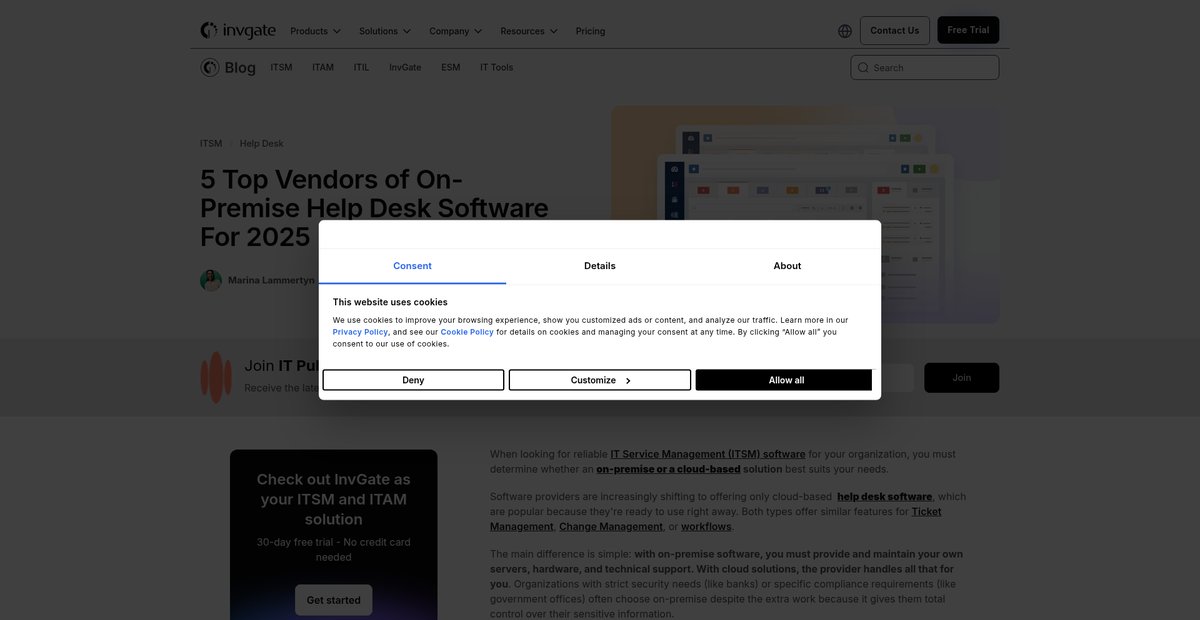The image size is (1200, 620).
Task: Click the Marina Lammertyn author name
Action: tap(271, 281)
